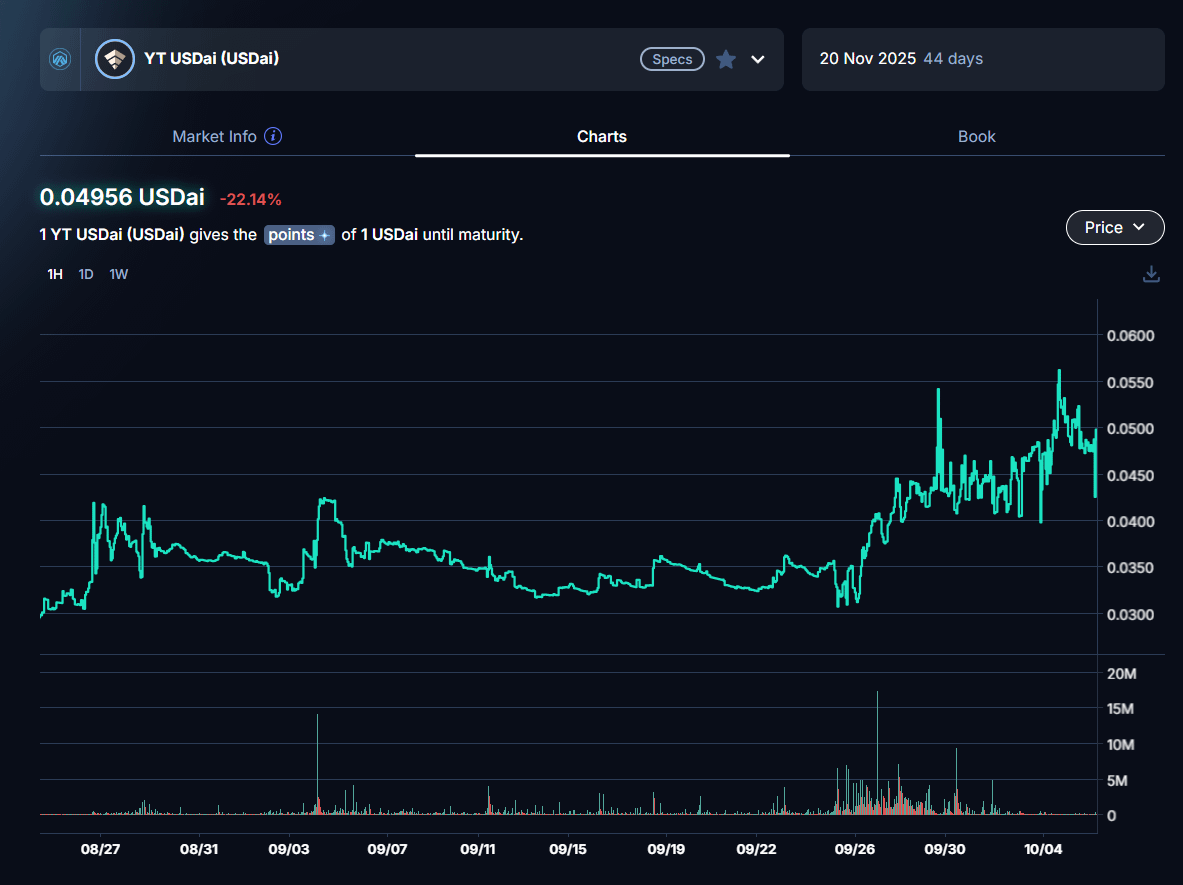The image size is (1183, 885).
Task: Open the Price chart type dropdown
Action: pyautogui.click(x=1114, y=227)
